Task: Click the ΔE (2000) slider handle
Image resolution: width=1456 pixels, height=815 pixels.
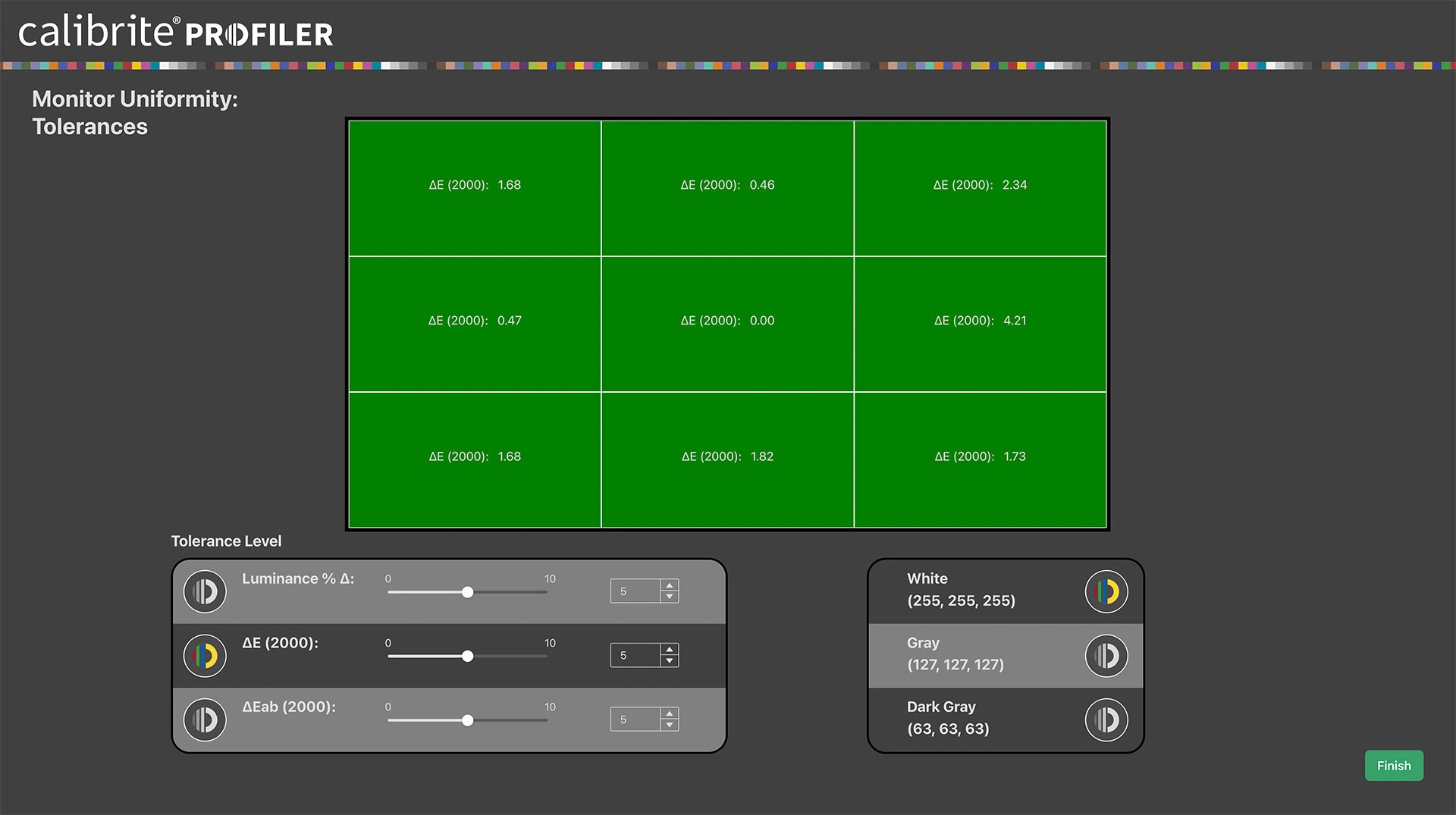Action: click(468, 657)
